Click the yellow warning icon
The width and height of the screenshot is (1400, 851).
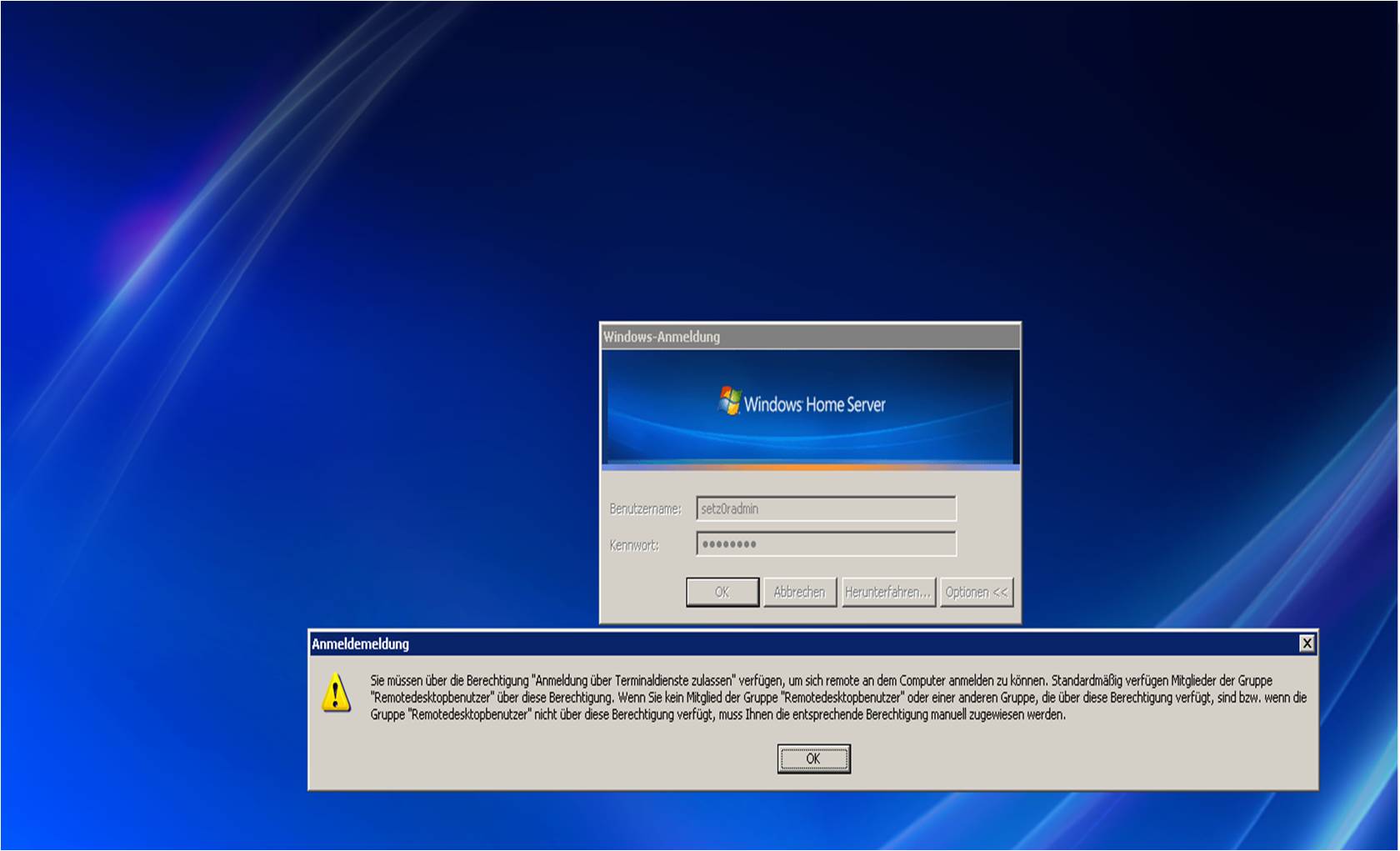(336, 693)
